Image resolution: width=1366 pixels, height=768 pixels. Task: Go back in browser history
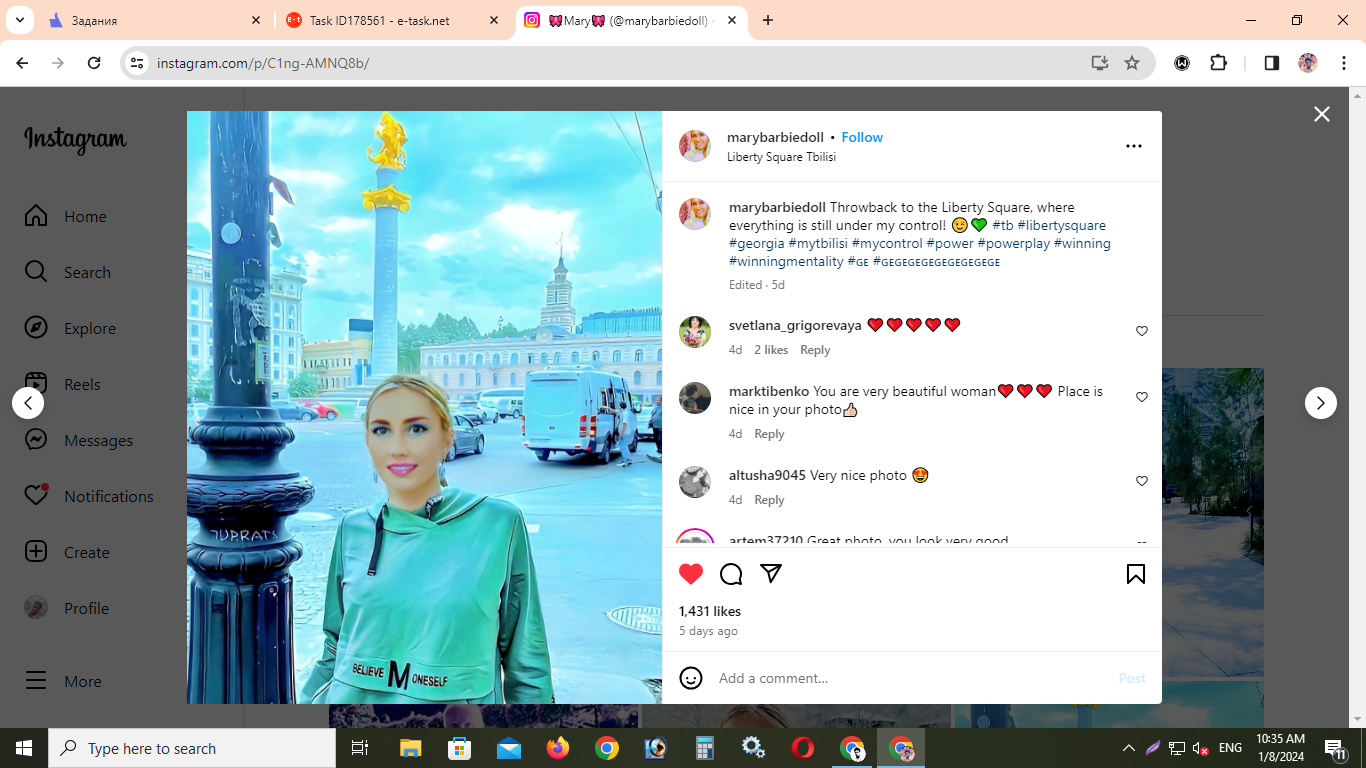coord(22,63)
